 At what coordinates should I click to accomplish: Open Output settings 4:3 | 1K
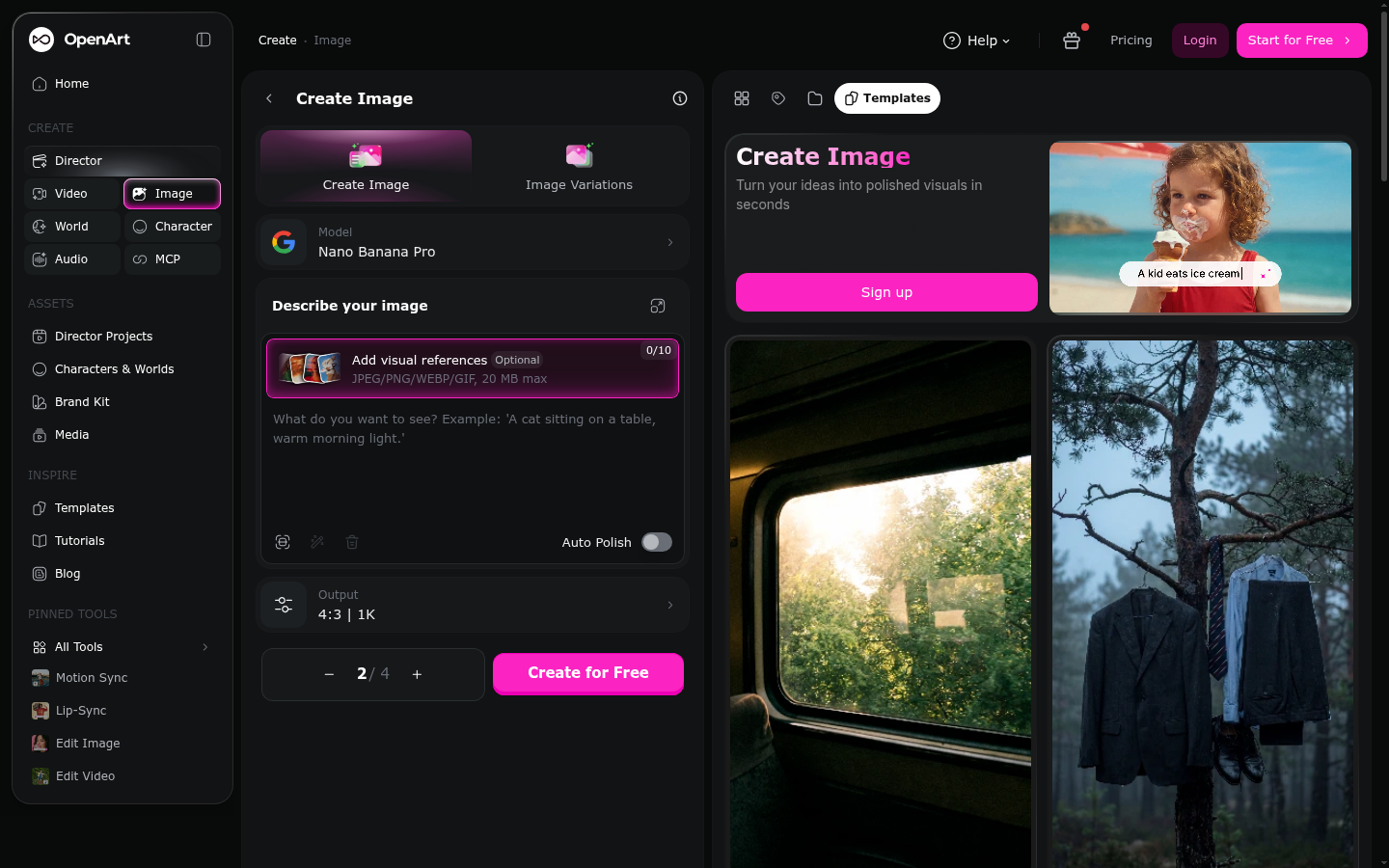click(x=473, y=605)
